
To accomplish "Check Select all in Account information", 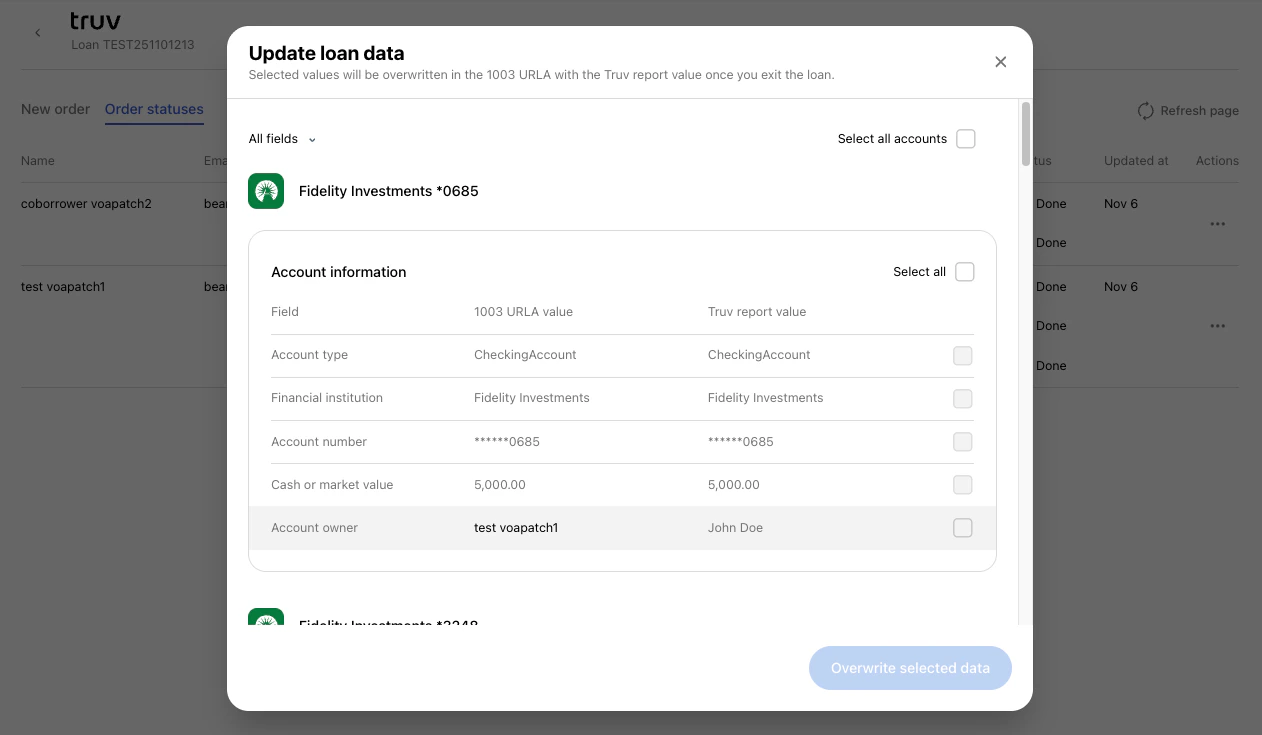I will (x=964, y=271).
